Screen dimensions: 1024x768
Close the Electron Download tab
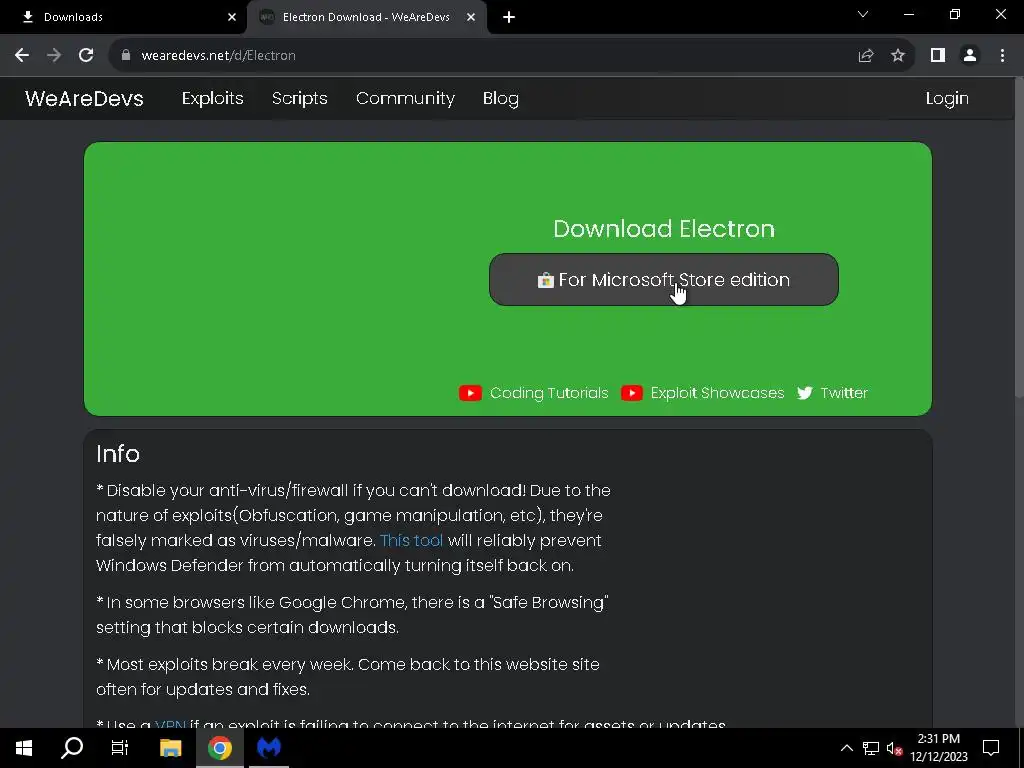[x=471, y=17]
